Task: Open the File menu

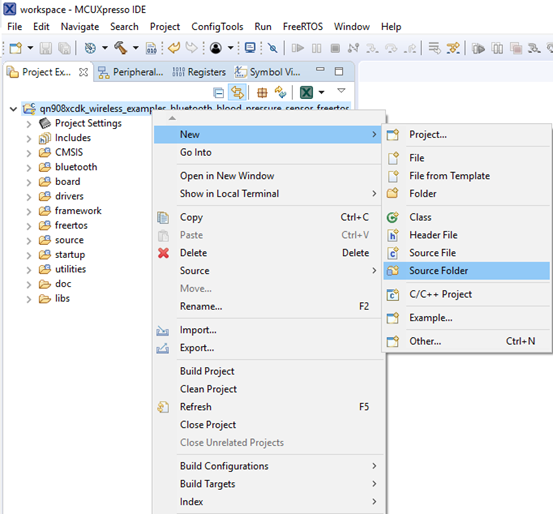Action: [14, 27]
